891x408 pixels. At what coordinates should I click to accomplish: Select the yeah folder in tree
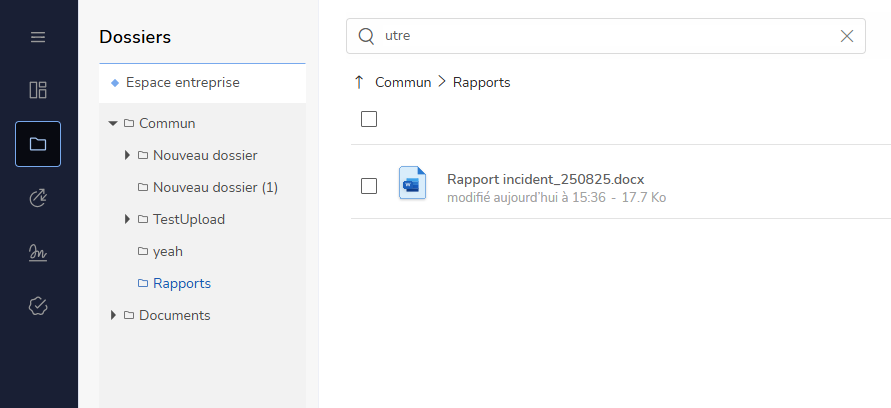click(167, 251)
